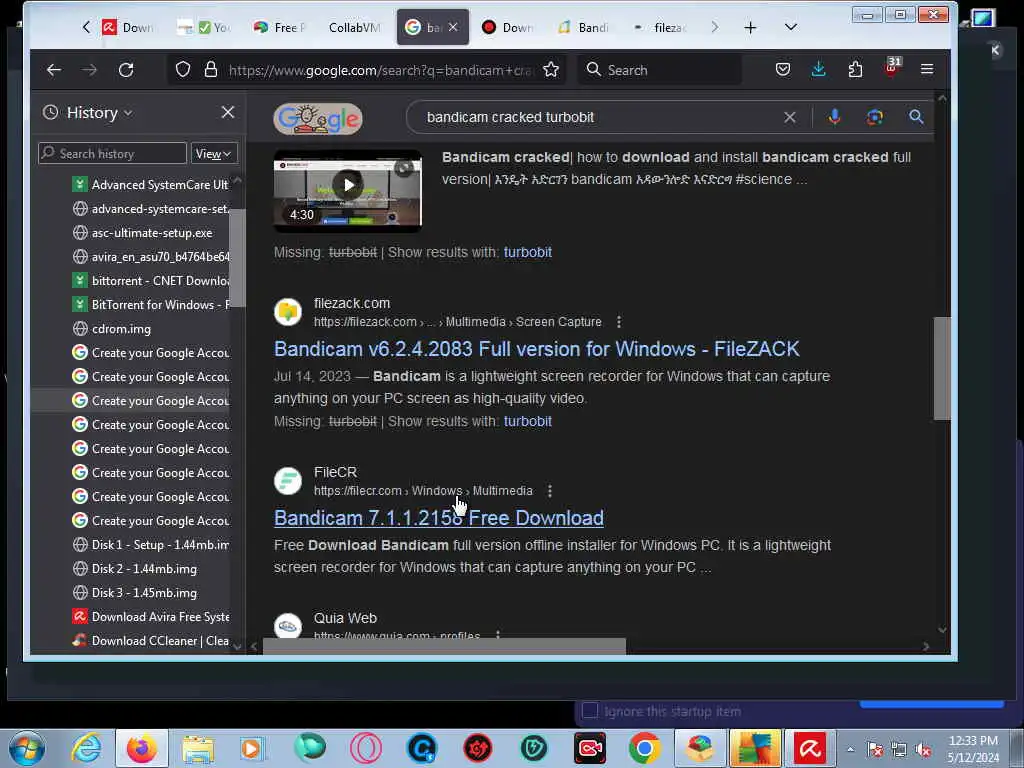
Task: Open the Quia Web result site name
Action: (x=345, y=618)
